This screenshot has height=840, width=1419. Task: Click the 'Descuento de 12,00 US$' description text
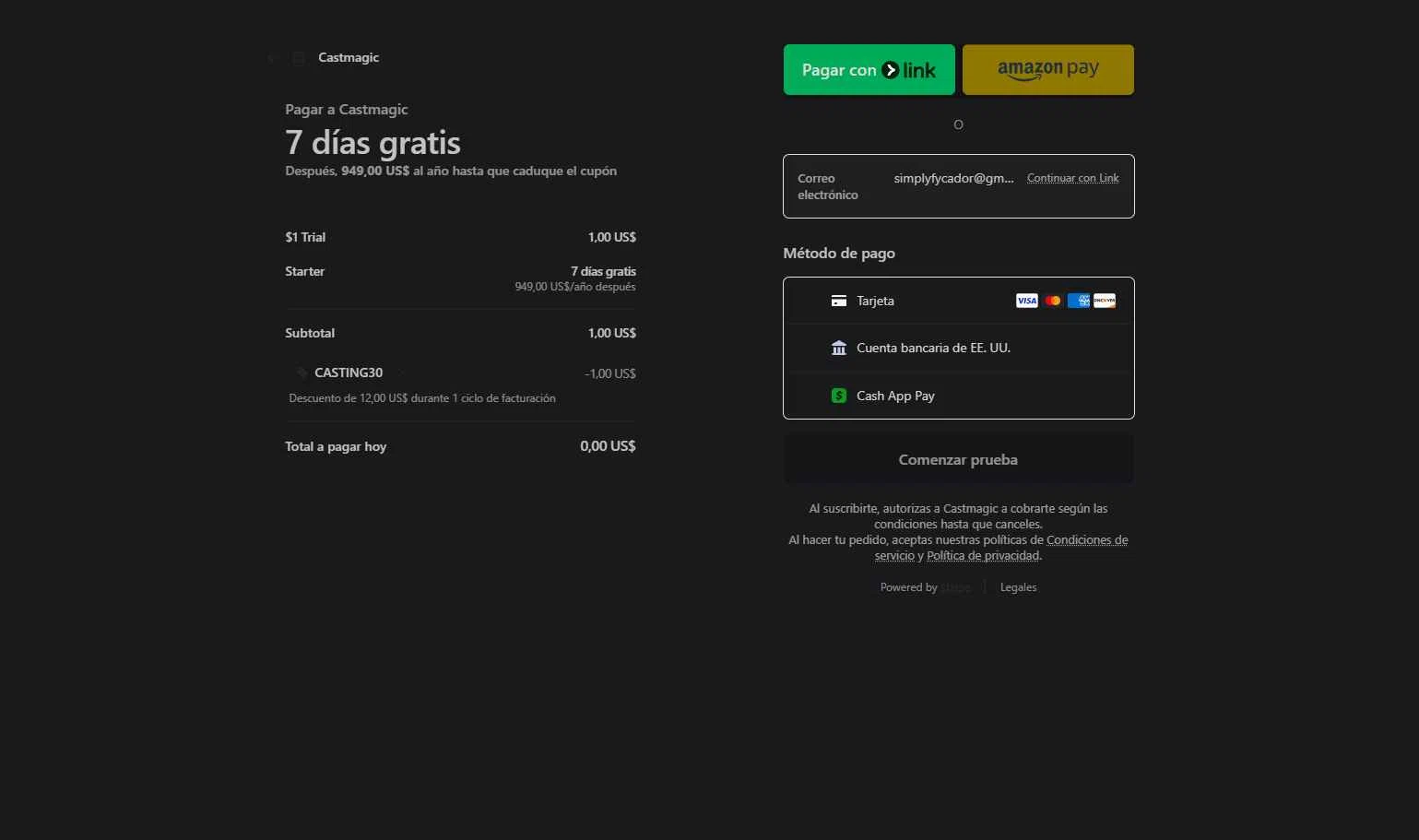click(x=422, y=398)
